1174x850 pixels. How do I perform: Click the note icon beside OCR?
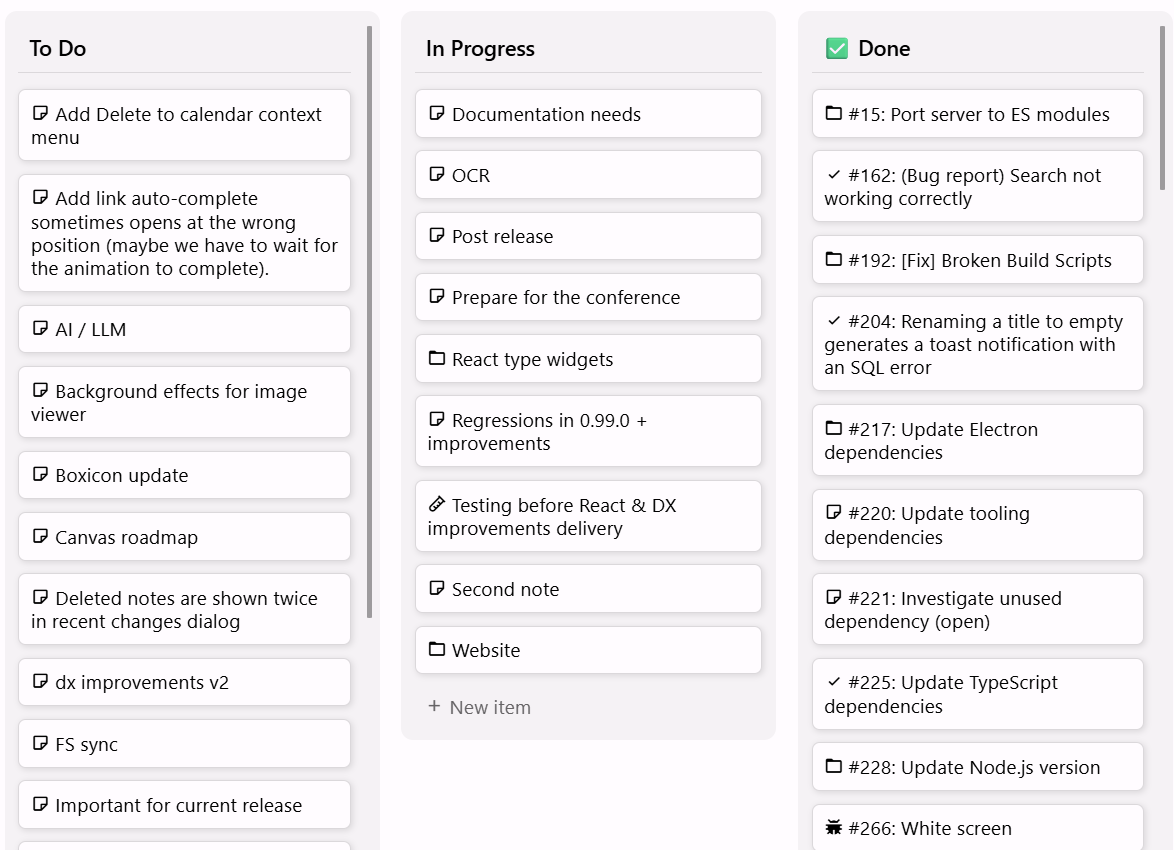(436, 174)
